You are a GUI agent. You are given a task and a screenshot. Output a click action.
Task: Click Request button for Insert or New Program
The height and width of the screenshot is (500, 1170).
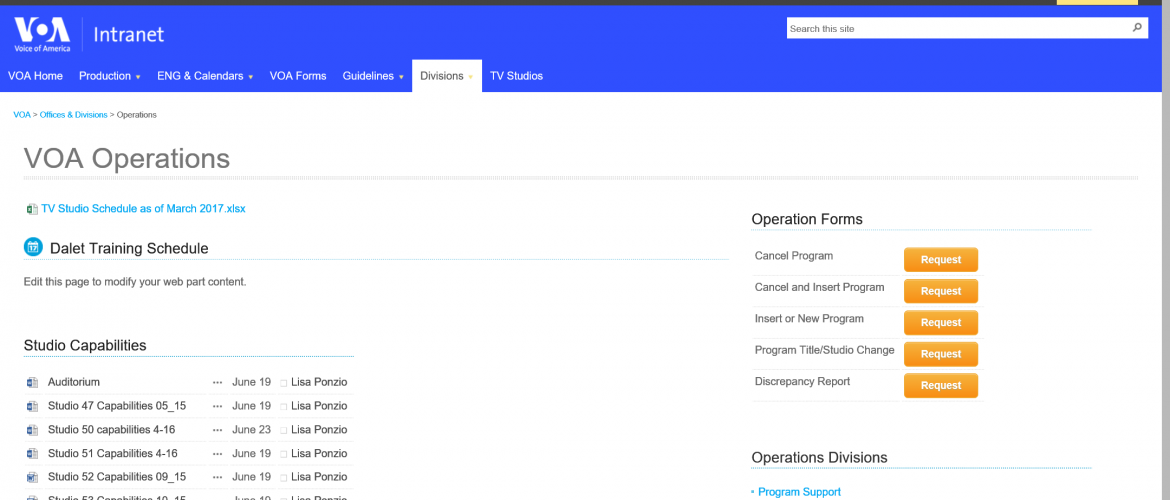pyautogui.click(x=941, y=322)
